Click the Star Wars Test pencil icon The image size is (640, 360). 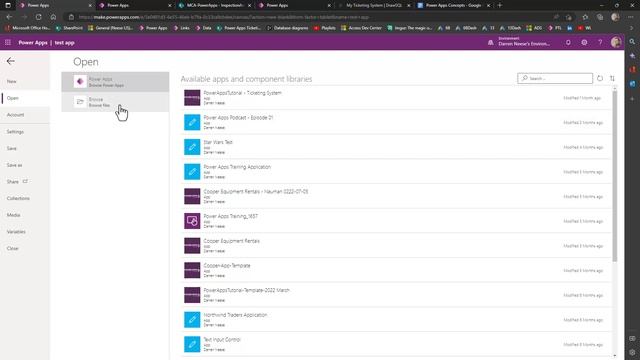coord(192,147)
